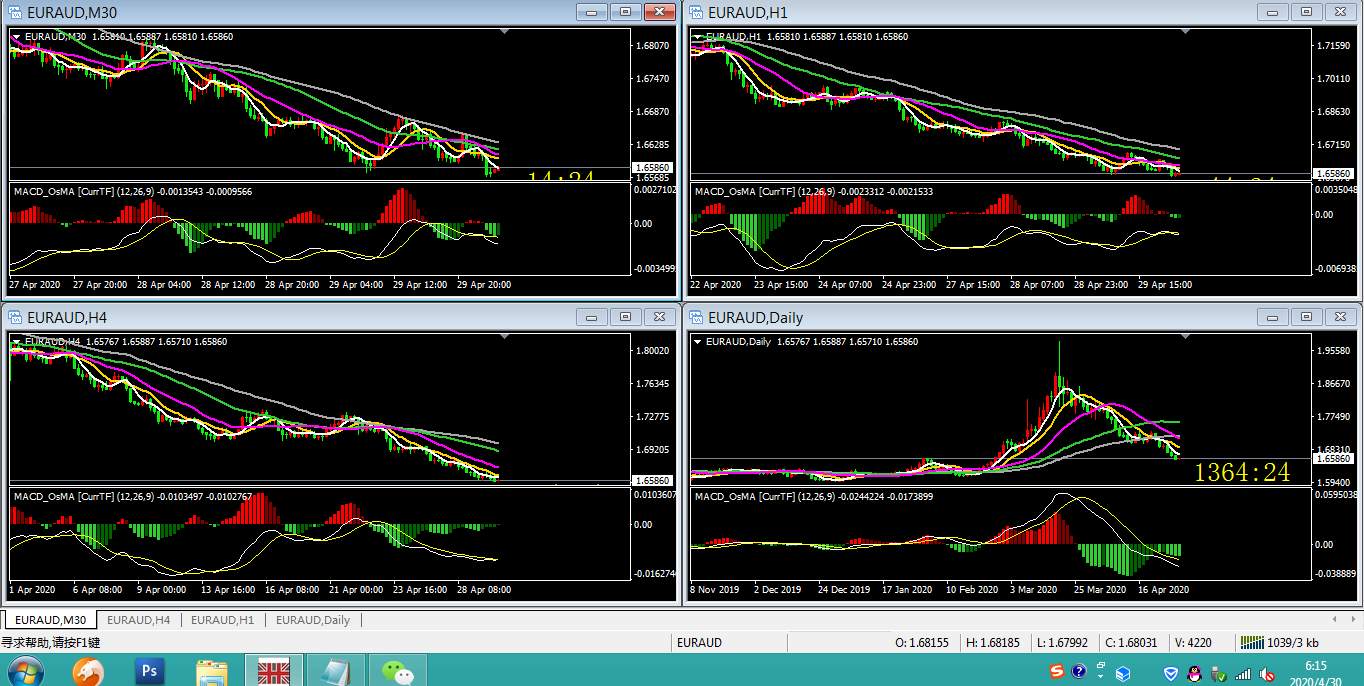Toggle one-click trading arrow on Daily chart
The height and width of the screenshot is (686, 1364).
[698, 342]
